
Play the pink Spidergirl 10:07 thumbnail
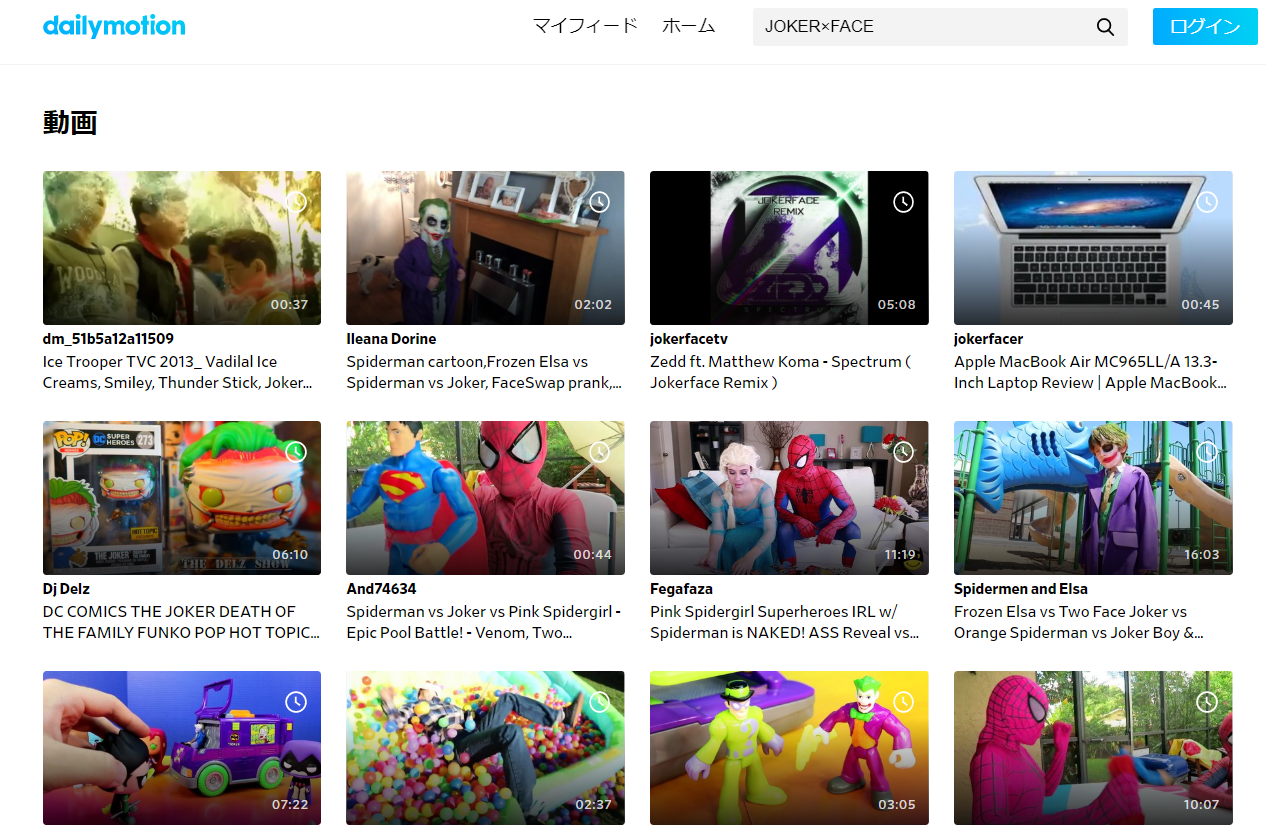[1093, 748]
